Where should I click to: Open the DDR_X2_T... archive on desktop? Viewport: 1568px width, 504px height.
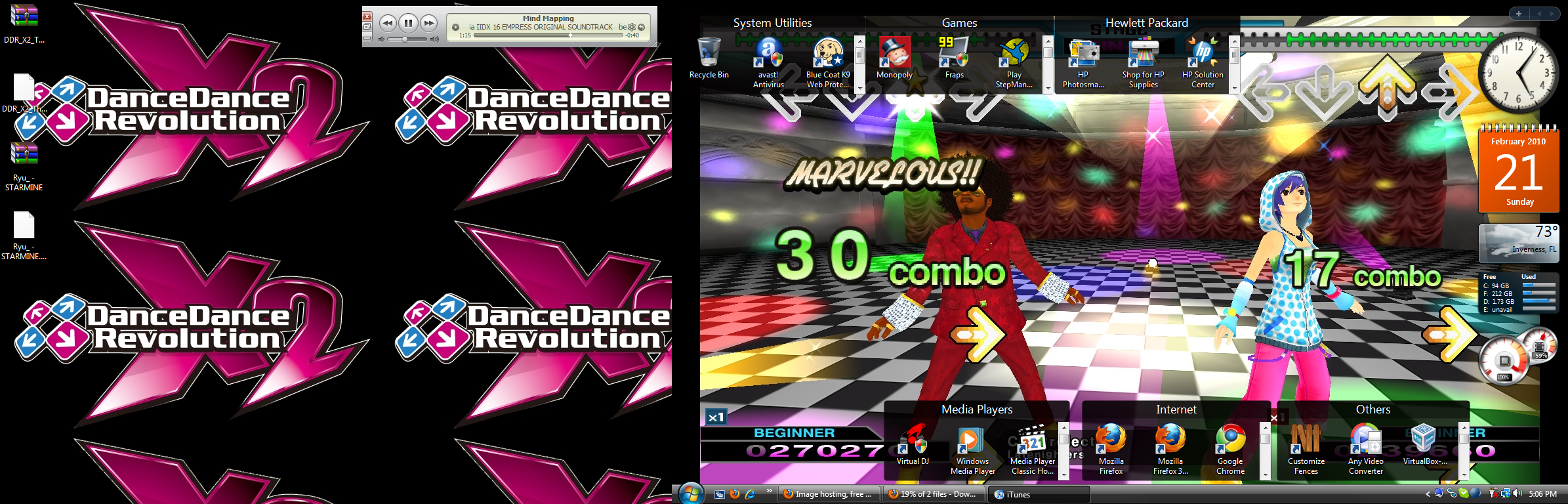24,24
